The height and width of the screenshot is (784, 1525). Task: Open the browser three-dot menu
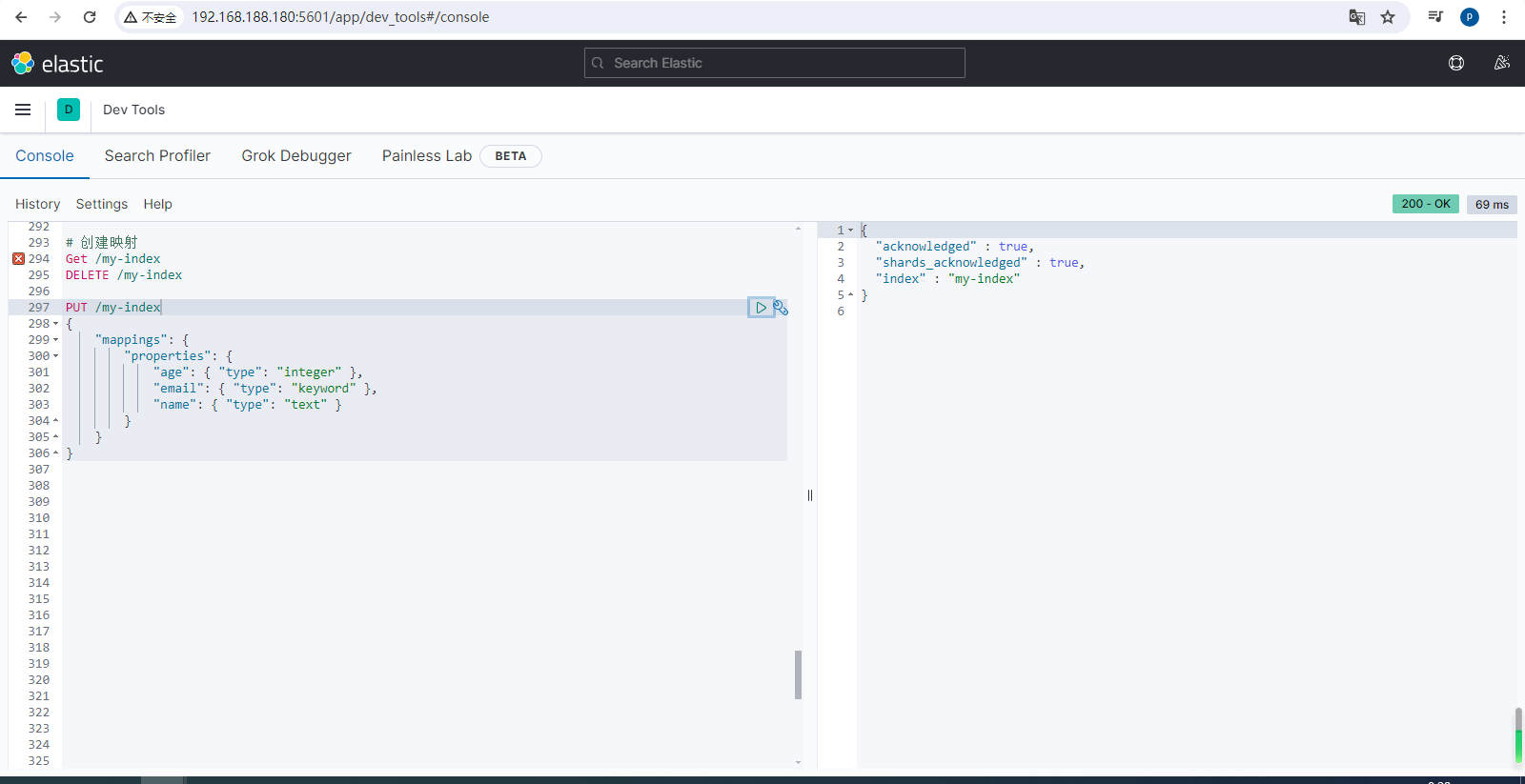click(x=1504, y=17)
